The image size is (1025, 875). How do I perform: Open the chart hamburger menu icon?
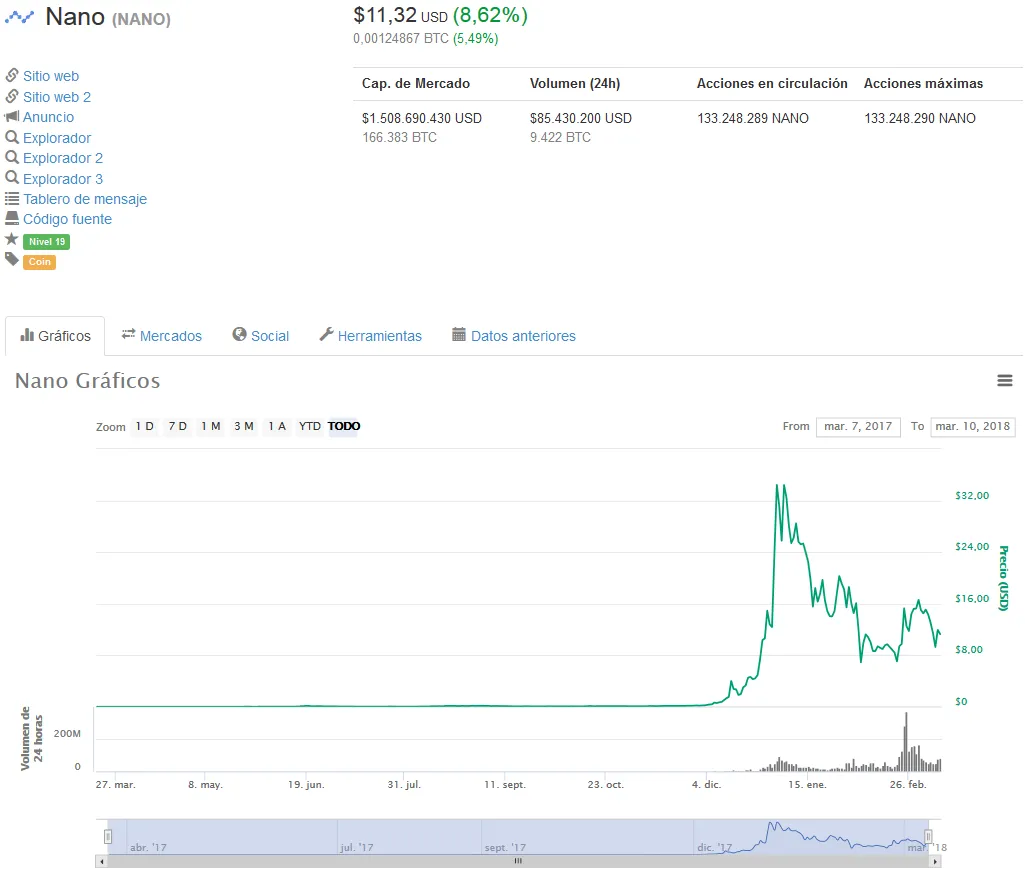point(1004,380)
